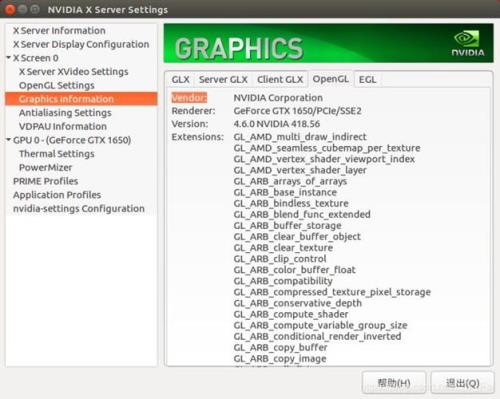The height and width of the screenshot is (399, 500).
Task: Open X Server XVideo Settings
Action: [74, 72]
